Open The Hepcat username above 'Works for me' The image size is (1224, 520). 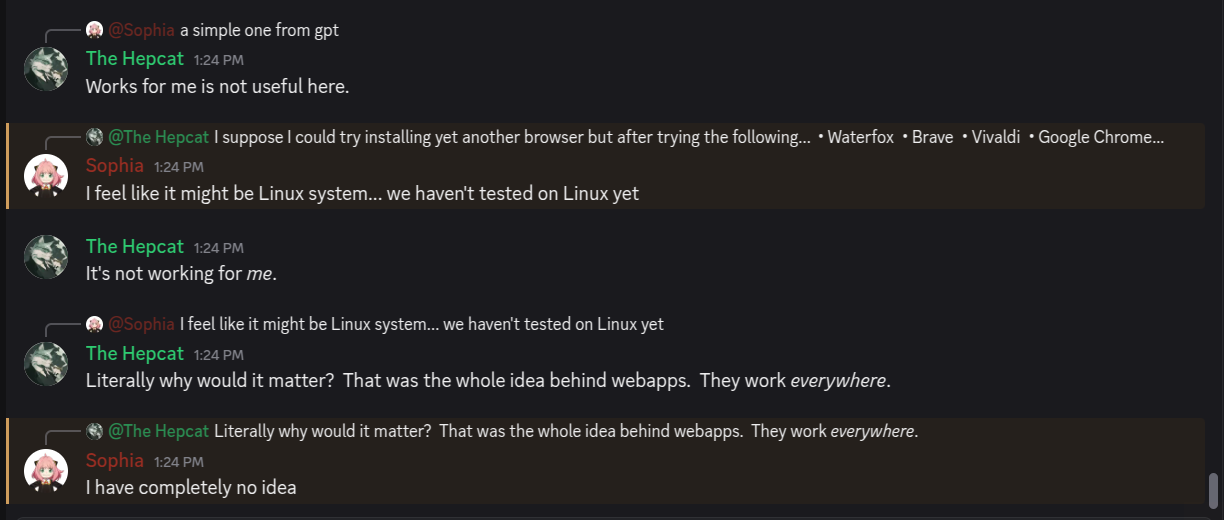pyautogui.click(x=135, y=59)
